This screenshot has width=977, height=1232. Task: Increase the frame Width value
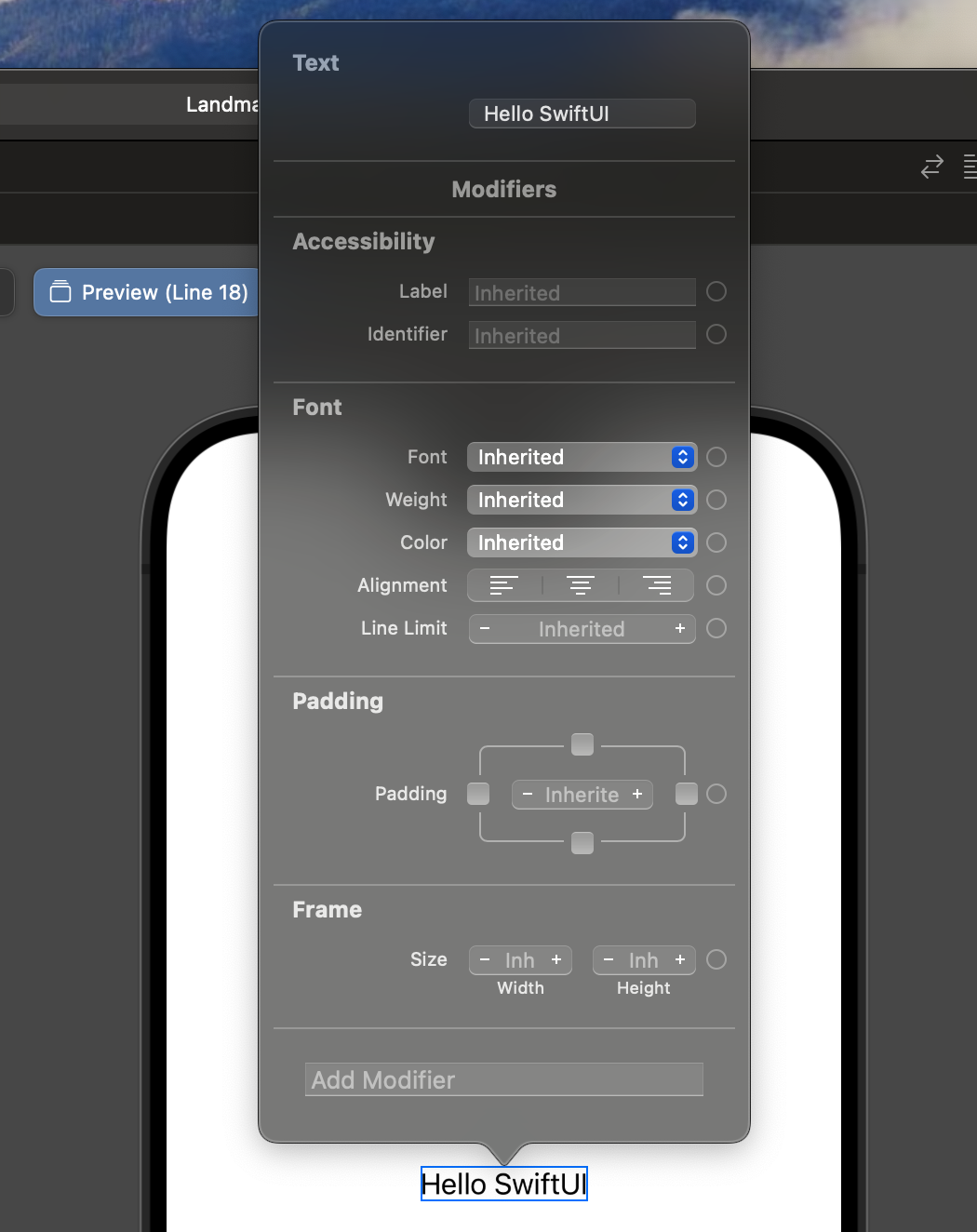coord(556,960)
